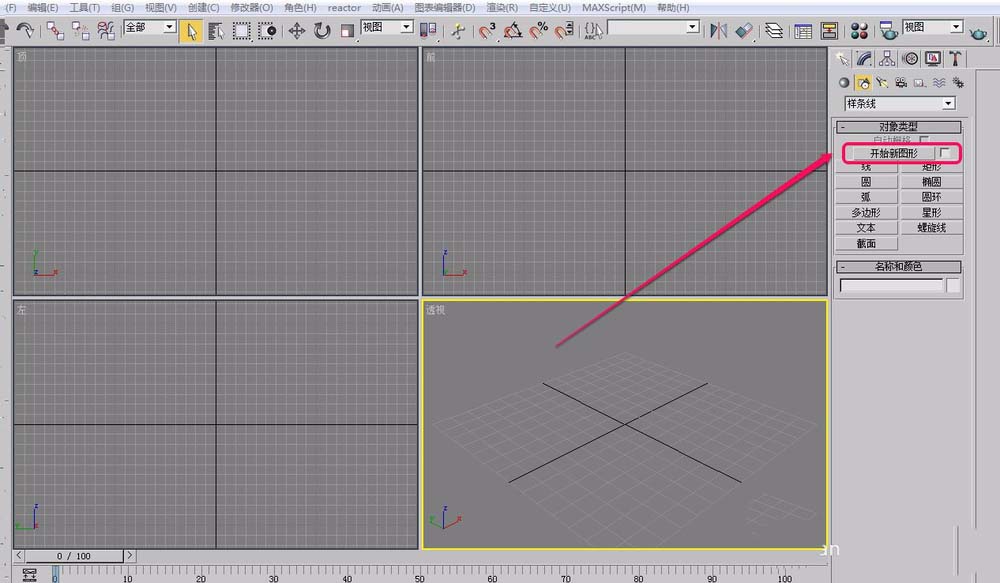
Task: Open the Curve Editor icon
Action: [804, 31]
